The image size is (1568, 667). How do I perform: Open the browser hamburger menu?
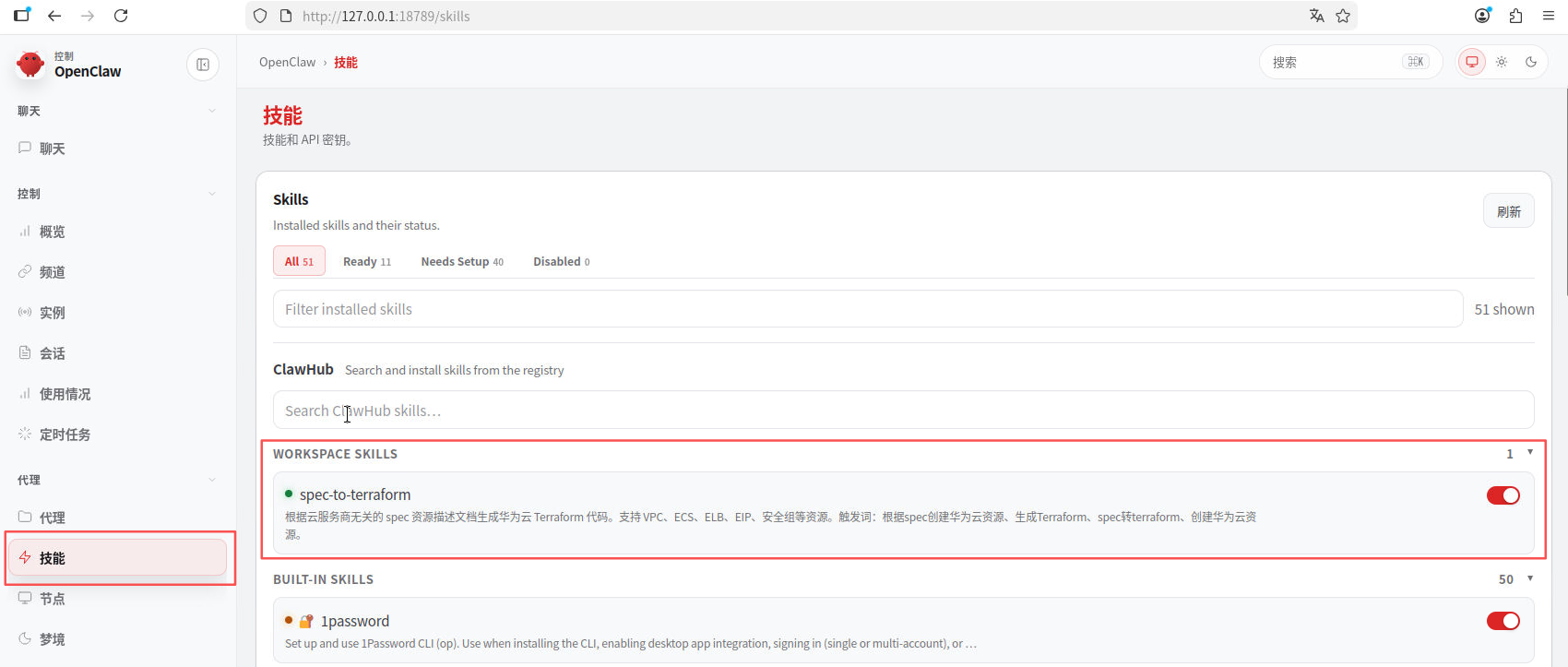tap(1549, 16)
